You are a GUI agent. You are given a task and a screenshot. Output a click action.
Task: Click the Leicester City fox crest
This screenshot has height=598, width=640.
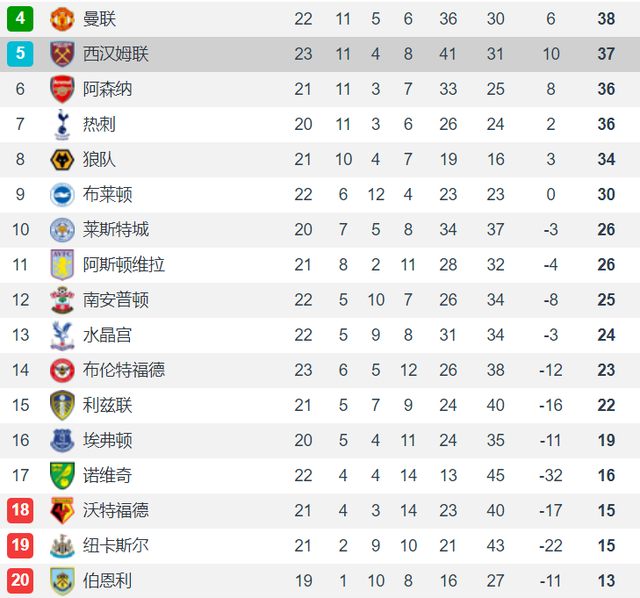(62, 229)
